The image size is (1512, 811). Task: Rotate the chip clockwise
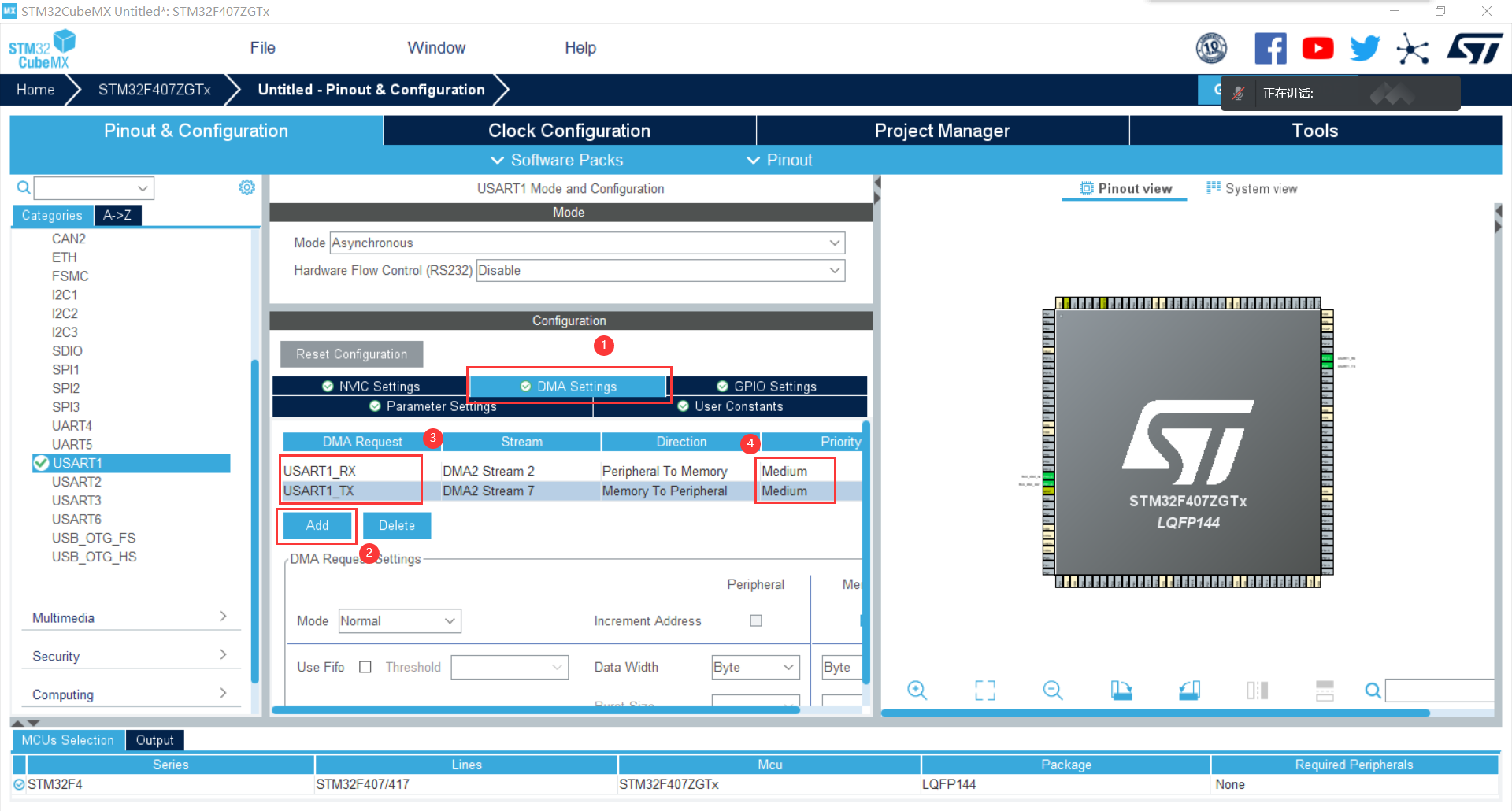1121,691
